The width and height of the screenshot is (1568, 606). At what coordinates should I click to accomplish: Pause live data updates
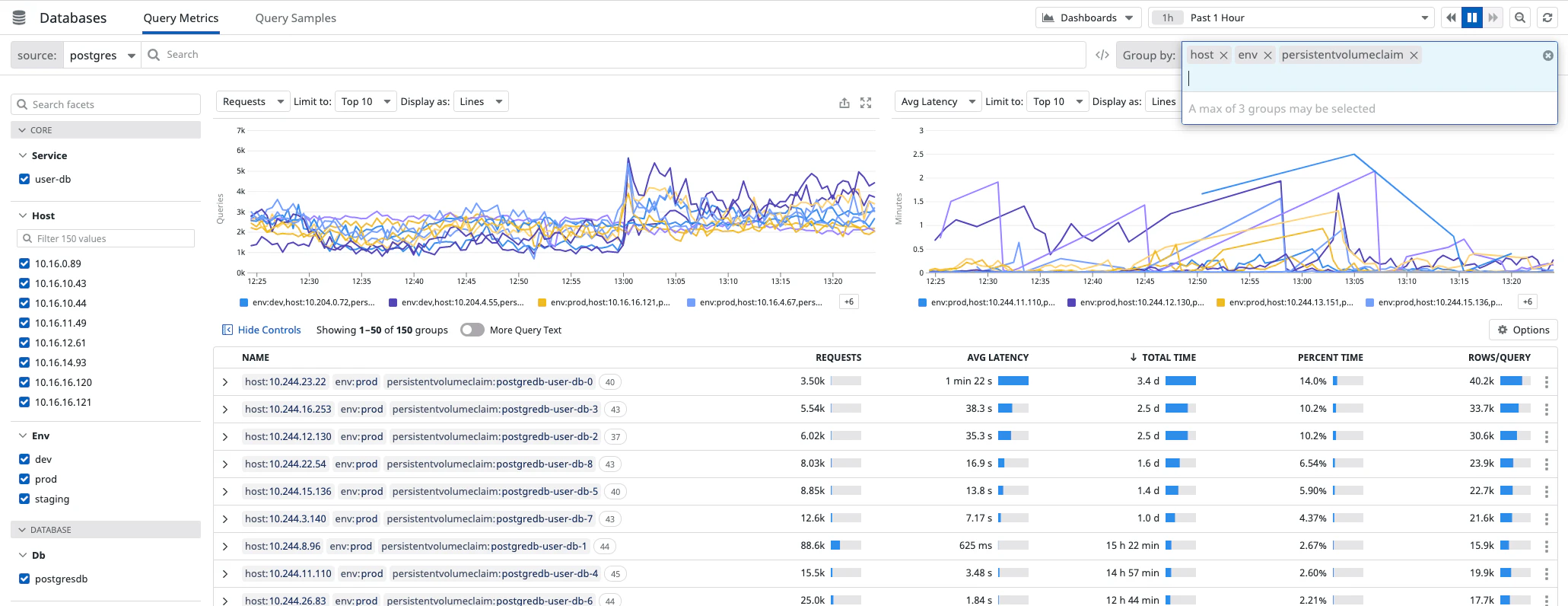click(1472, 18)
